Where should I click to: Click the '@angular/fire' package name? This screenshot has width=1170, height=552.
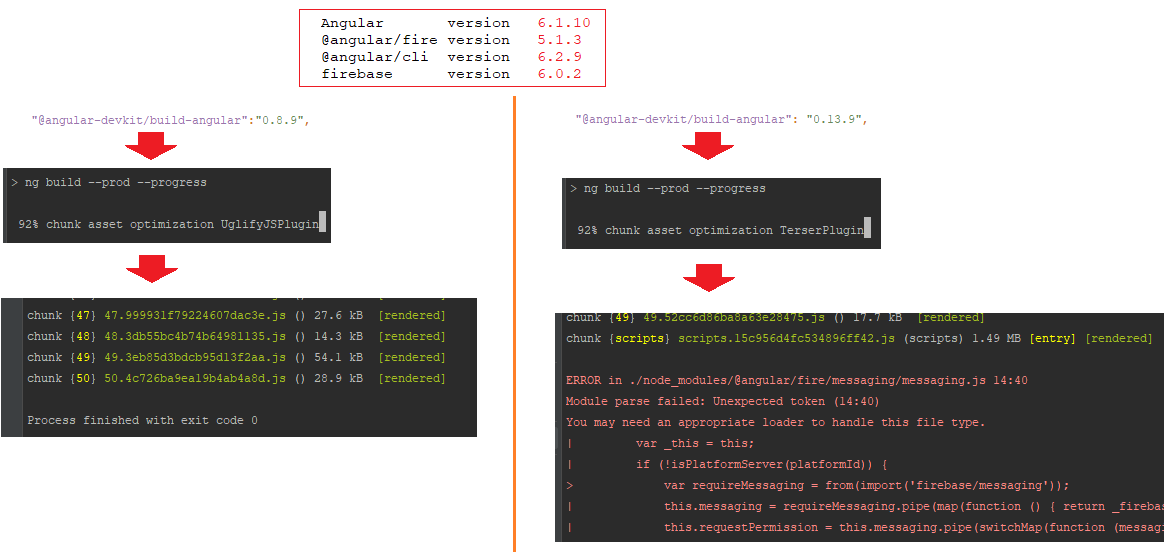point(378,40)
